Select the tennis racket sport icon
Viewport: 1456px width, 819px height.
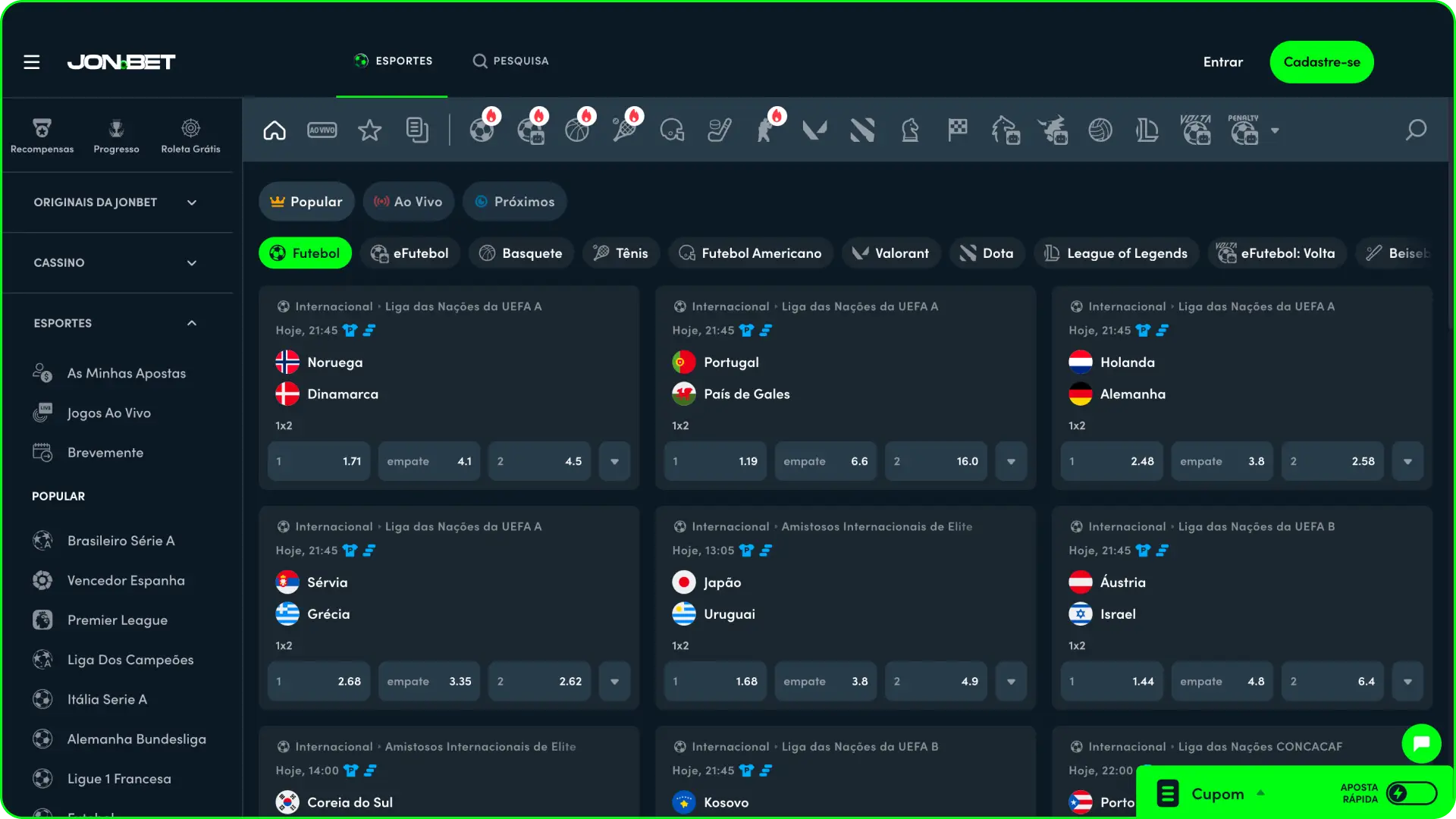tap(624, 130)
